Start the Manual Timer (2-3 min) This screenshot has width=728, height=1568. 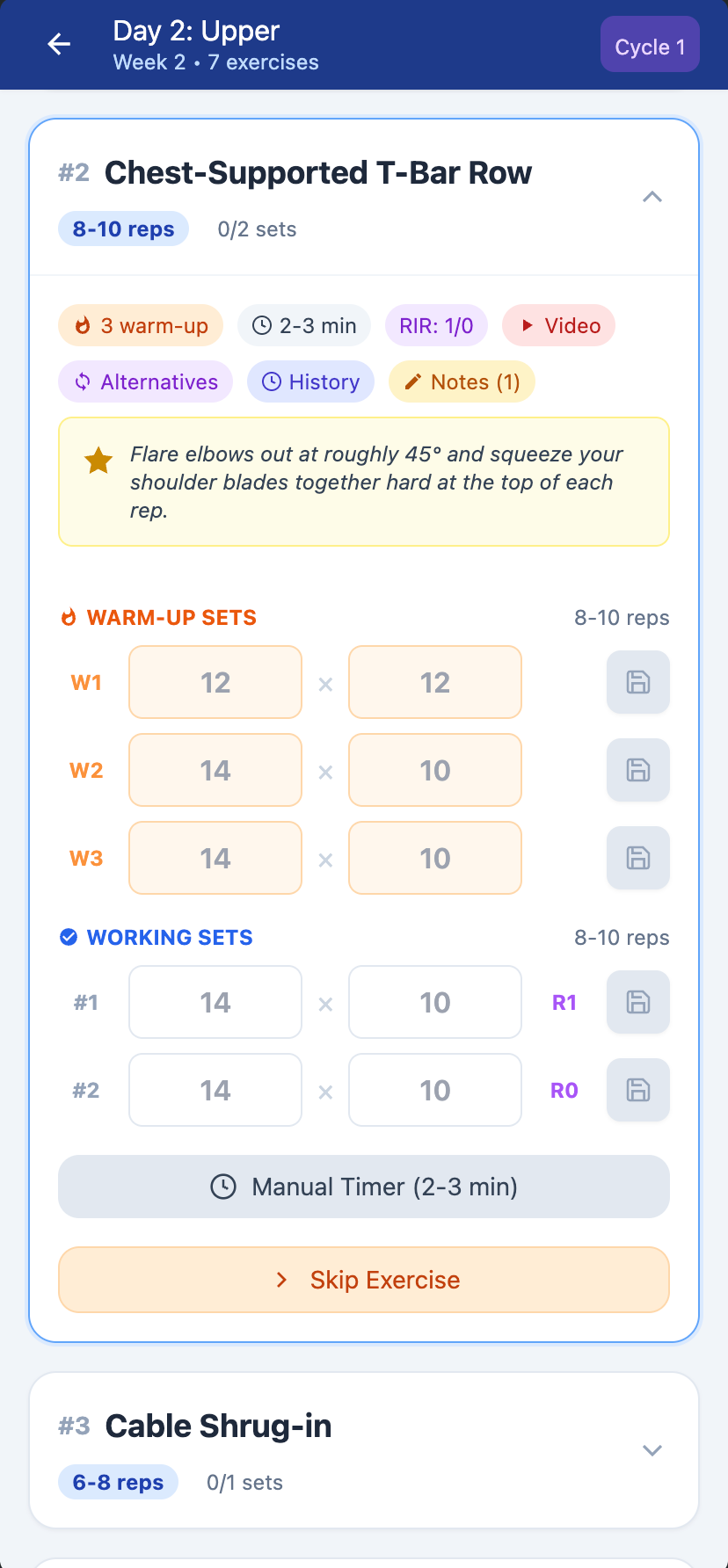pos(364,1187)
